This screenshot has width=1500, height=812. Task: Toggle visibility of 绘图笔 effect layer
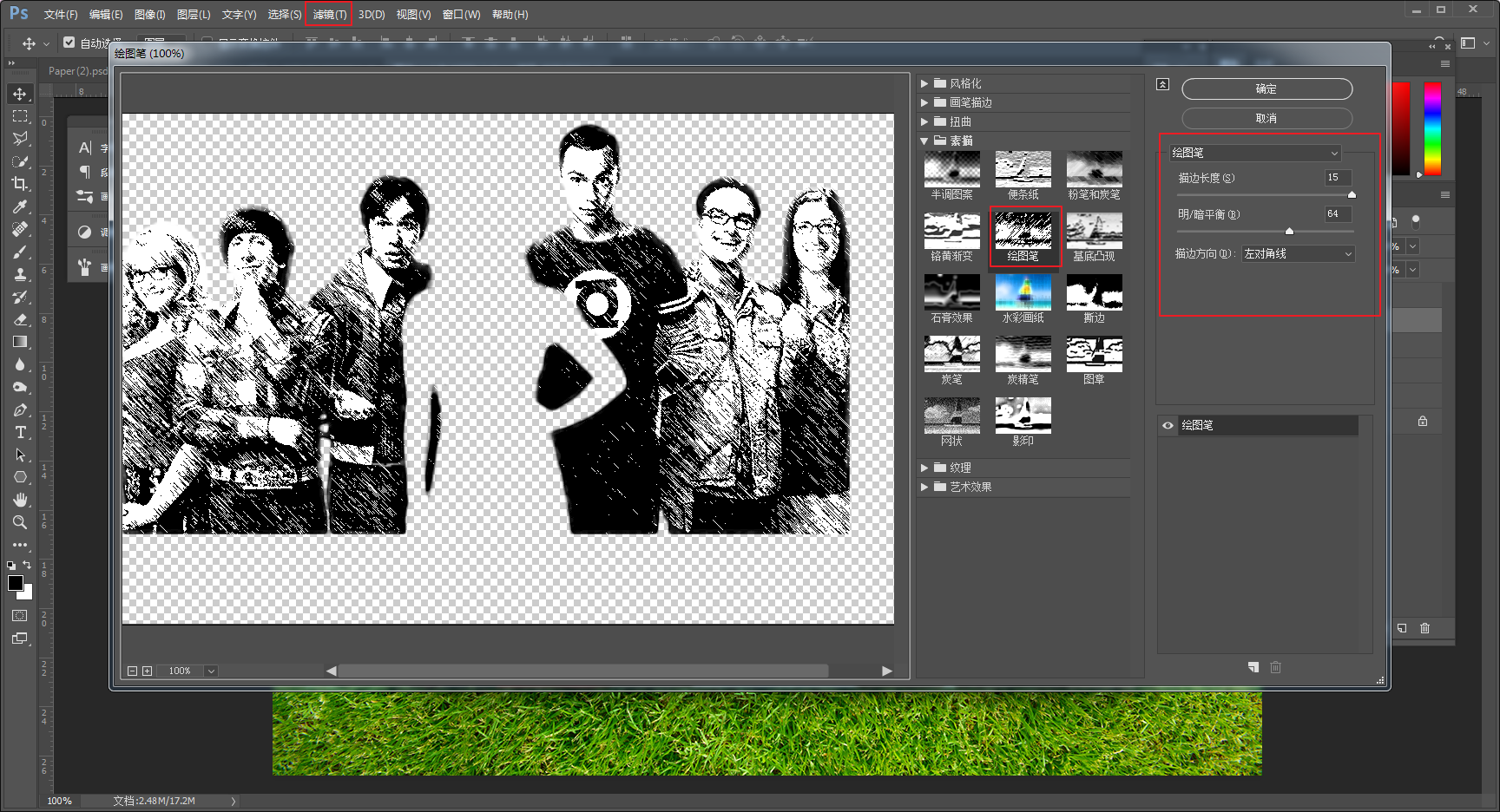[x=1168, y=425]
